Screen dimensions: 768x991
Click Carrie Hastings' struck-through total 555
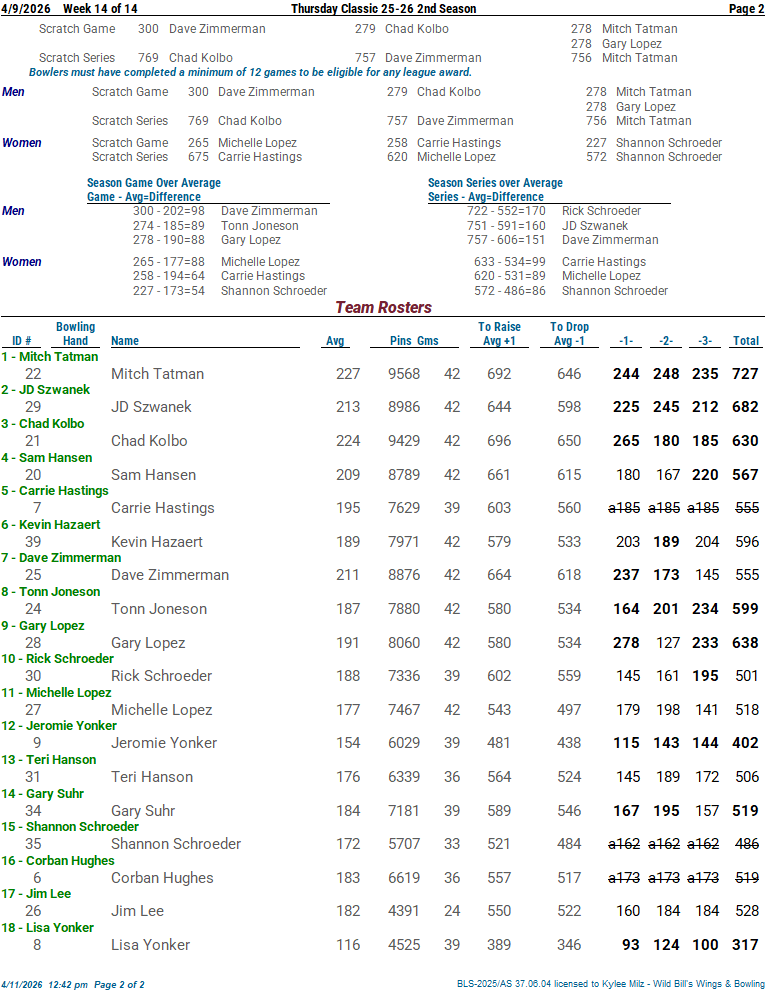tap(747, 508)
